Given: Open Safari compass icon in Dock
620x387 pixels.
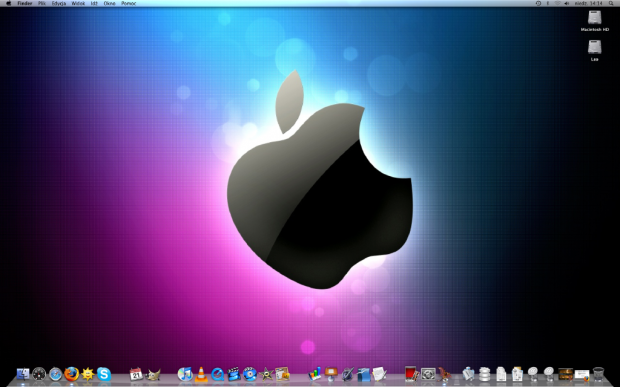Looking at the screenshot, I should [x=55, y=374].
